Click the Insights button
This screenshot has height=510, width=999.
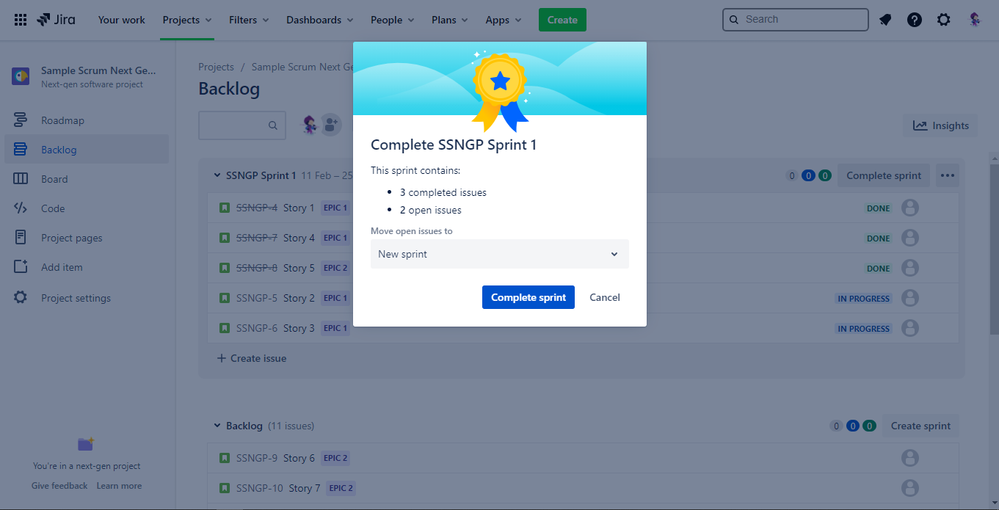tap(940, 126)
